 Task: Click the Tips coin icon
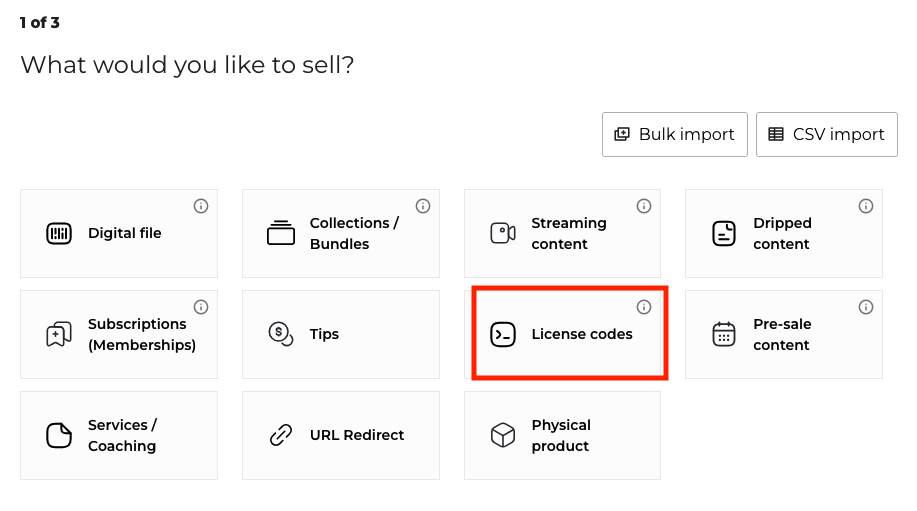tap(281, 334)
